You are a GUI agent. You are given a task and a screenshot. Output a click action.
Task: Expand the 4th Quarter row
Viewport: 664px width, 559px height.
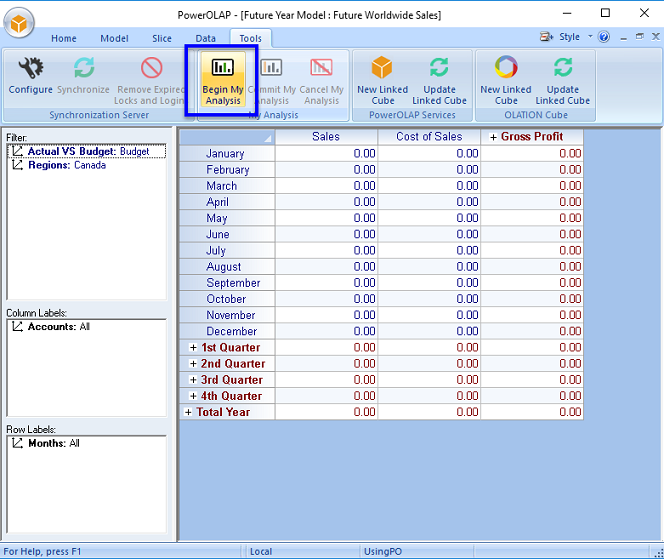pyautogui.click(x=193, y=396)
